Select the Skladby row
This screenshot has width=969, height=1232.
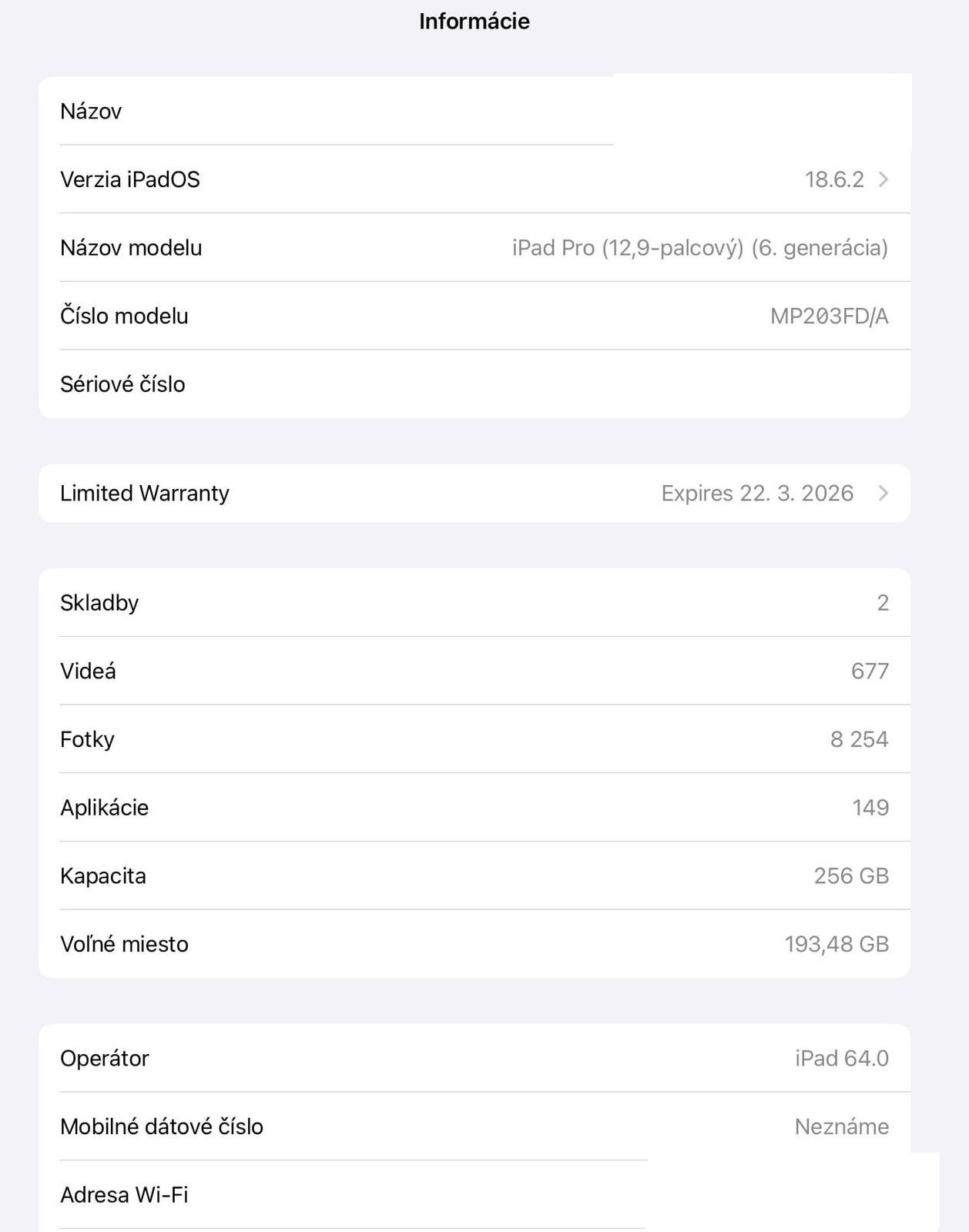(x=474, y=603)
